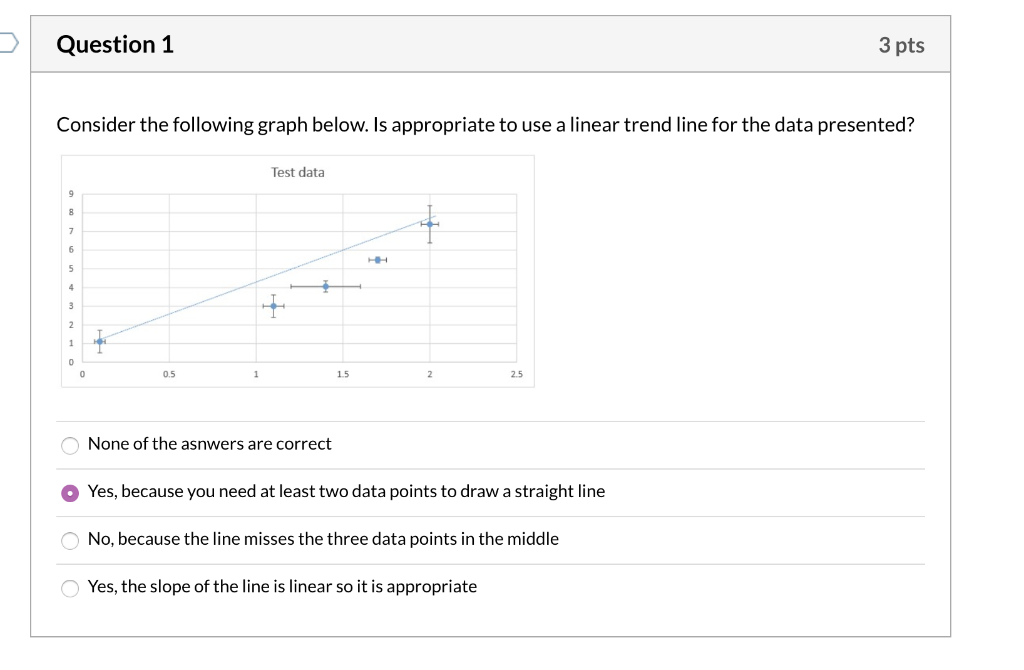Click the "2.5" x-axis label
The image size is (1024, 670).
click(517, 374)
